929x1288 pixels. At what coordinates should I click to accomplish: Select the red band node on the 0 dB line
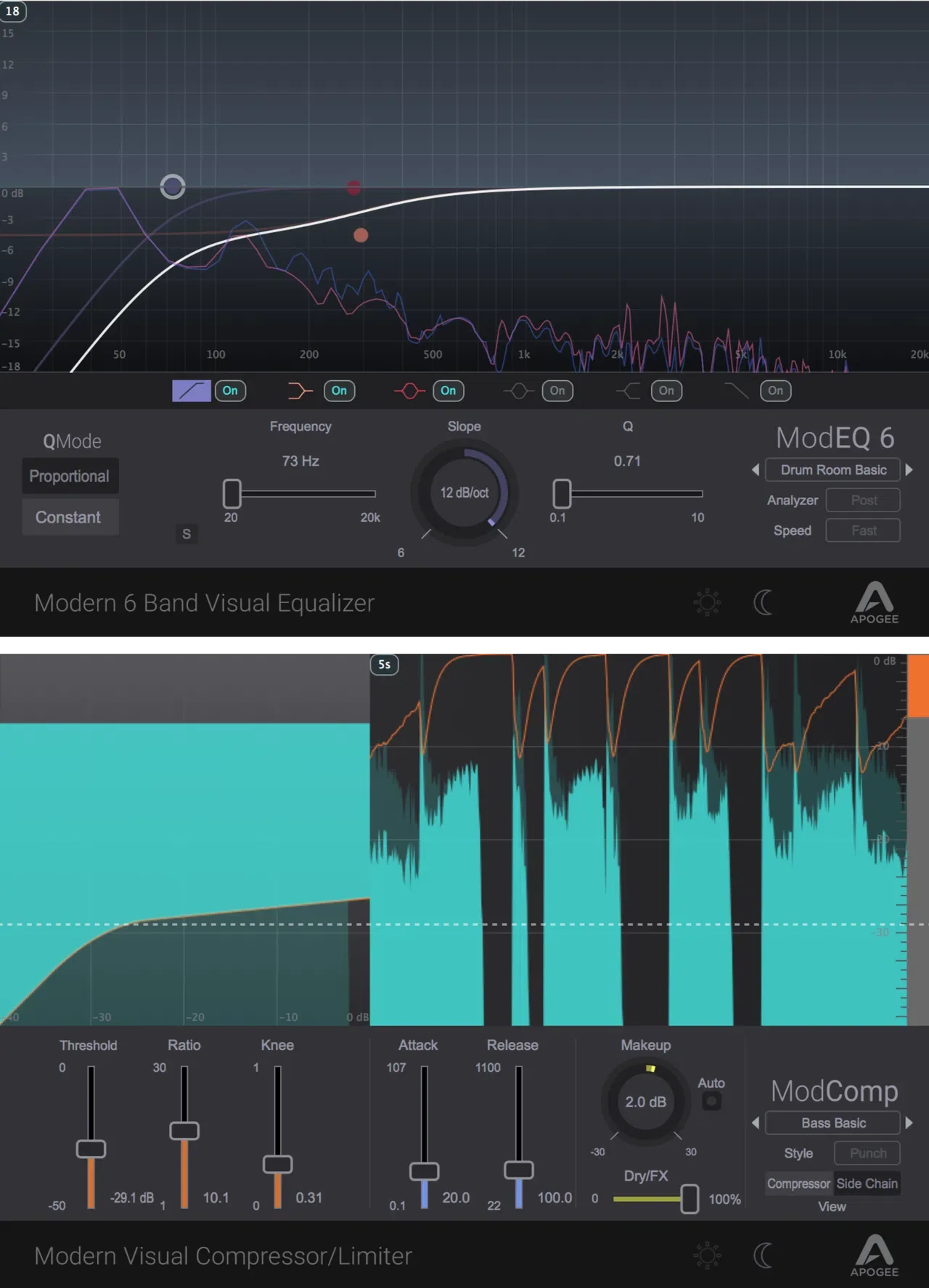coord(354,188)
